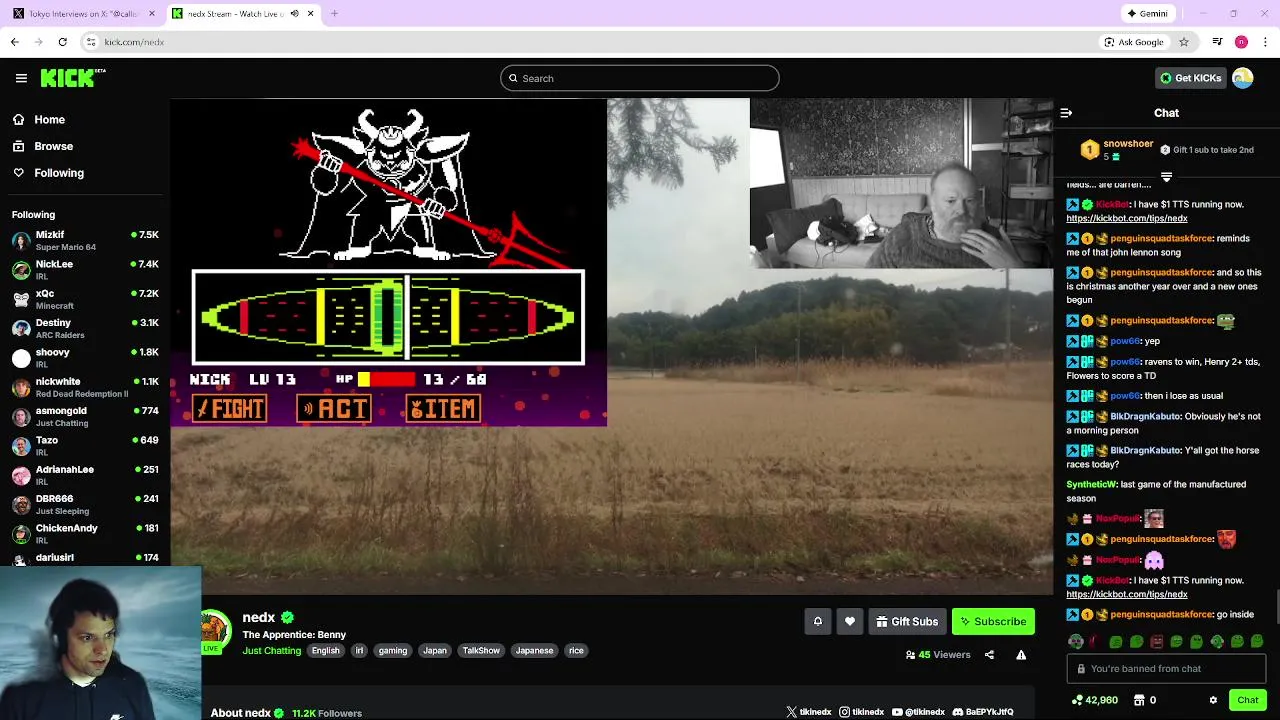Viewport: 1280px width, 720px height.
Task: Click the Gift Subs button
Action: pos(907,621)
